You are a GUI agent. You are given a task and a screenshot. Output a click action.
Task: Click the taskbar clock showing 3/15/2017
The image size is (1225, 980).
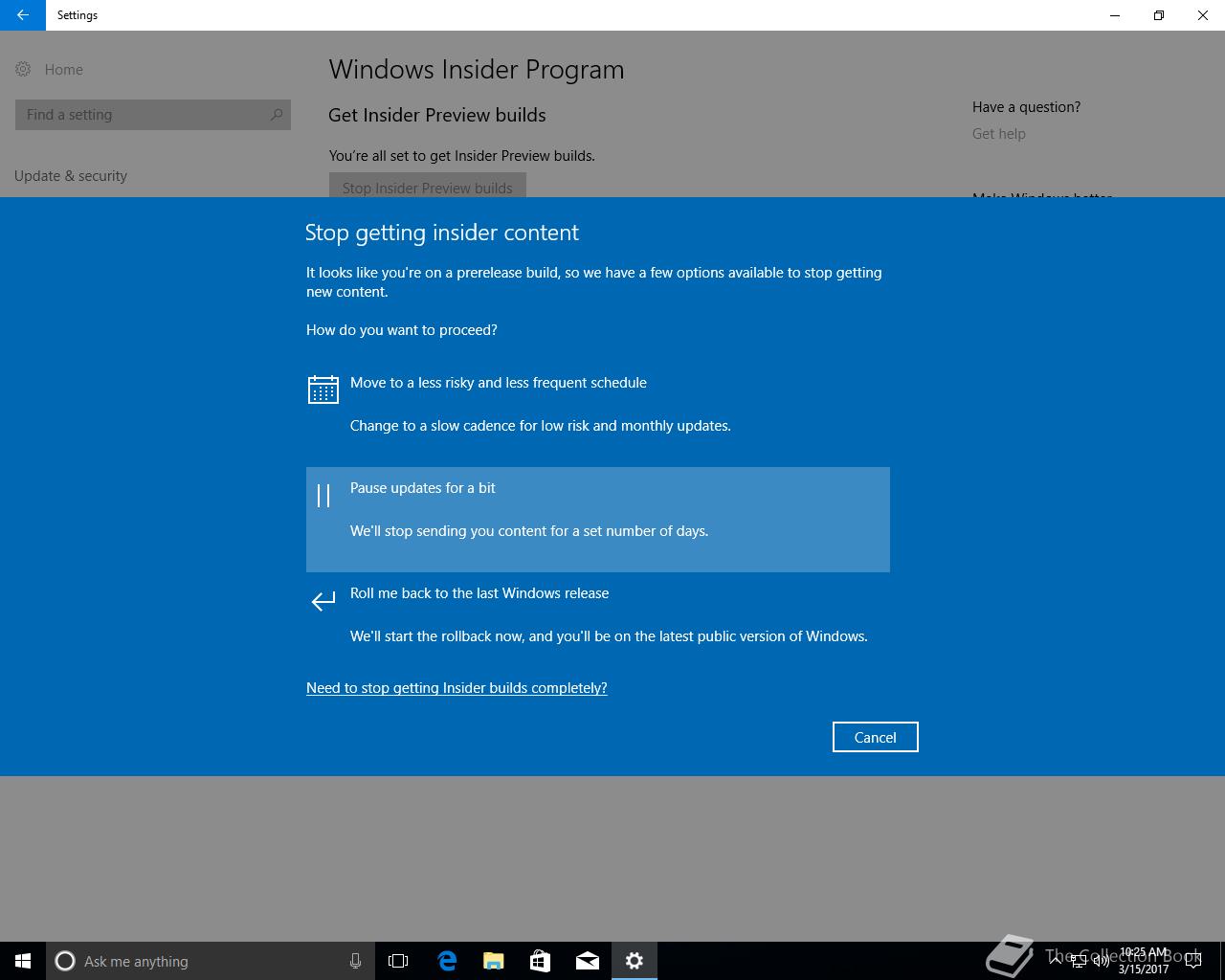(x=1144, y=961)
